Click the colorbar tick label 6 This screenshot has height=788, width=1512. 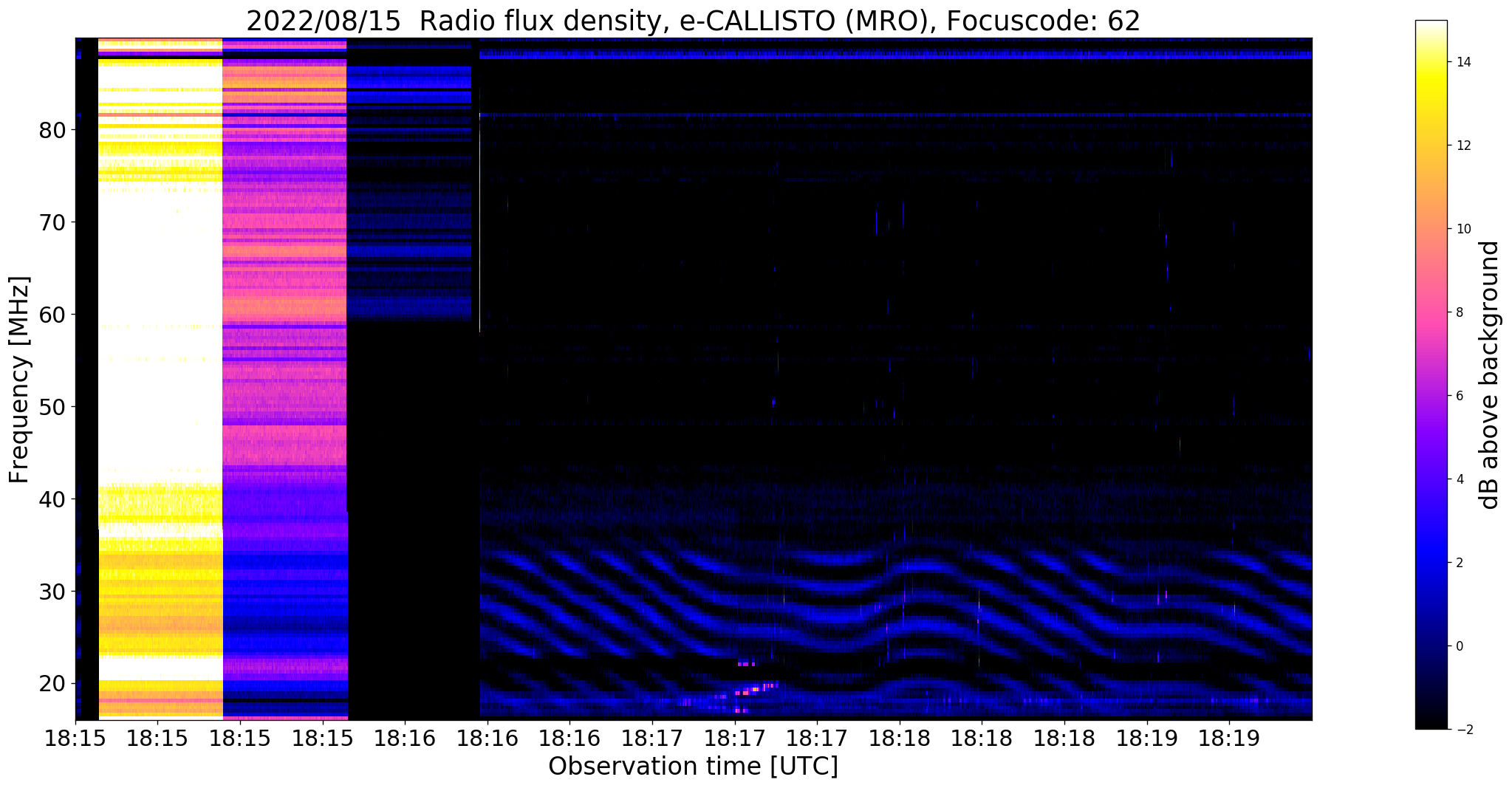pyautogui.click(x=1459, y=396)
